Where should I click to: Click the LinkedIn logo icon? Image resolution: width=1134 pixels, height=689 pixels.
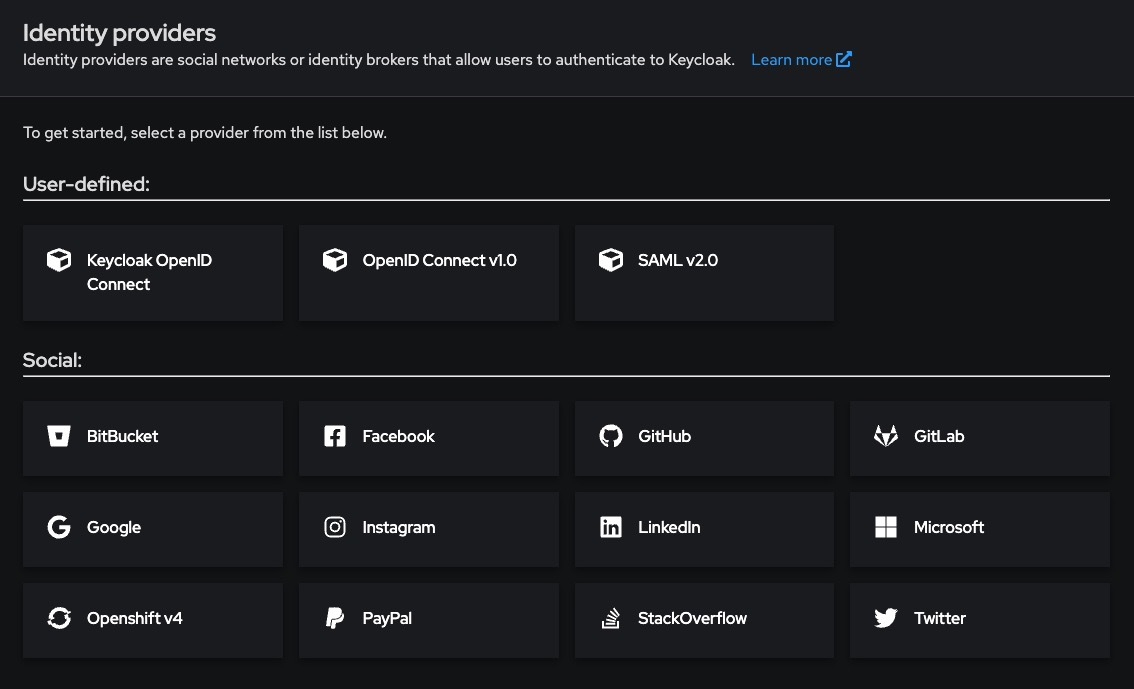click(610, 527)
